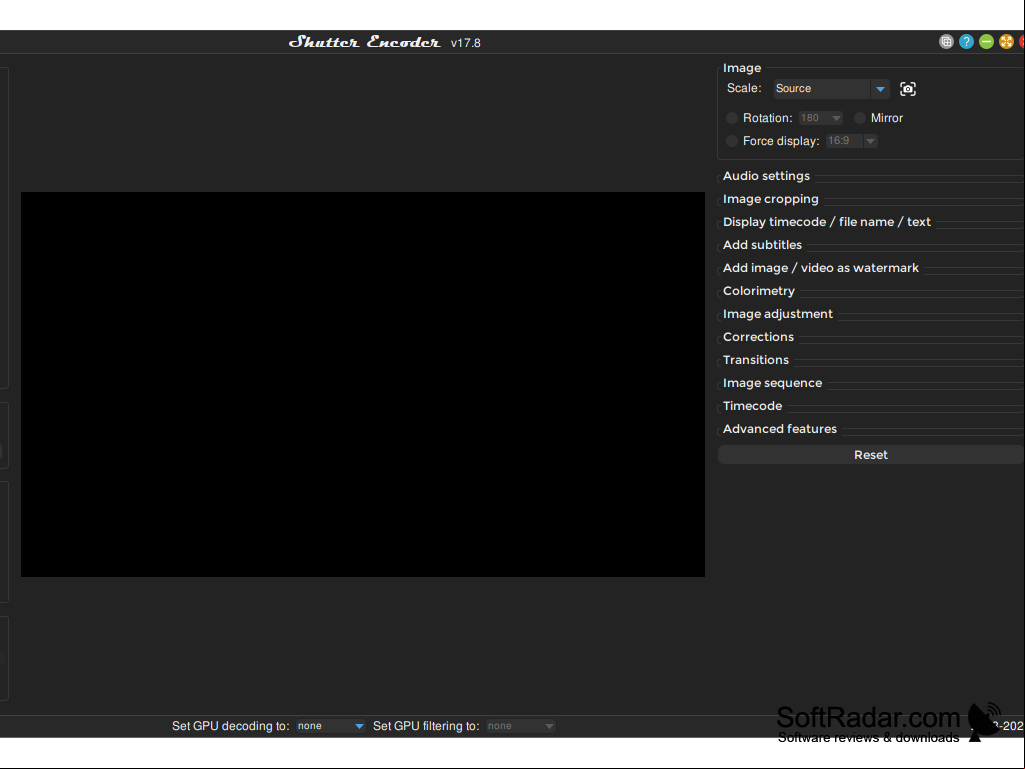Click the Scale: label
The width and height of the screenshot is (1025, 769).
(744, 88)
